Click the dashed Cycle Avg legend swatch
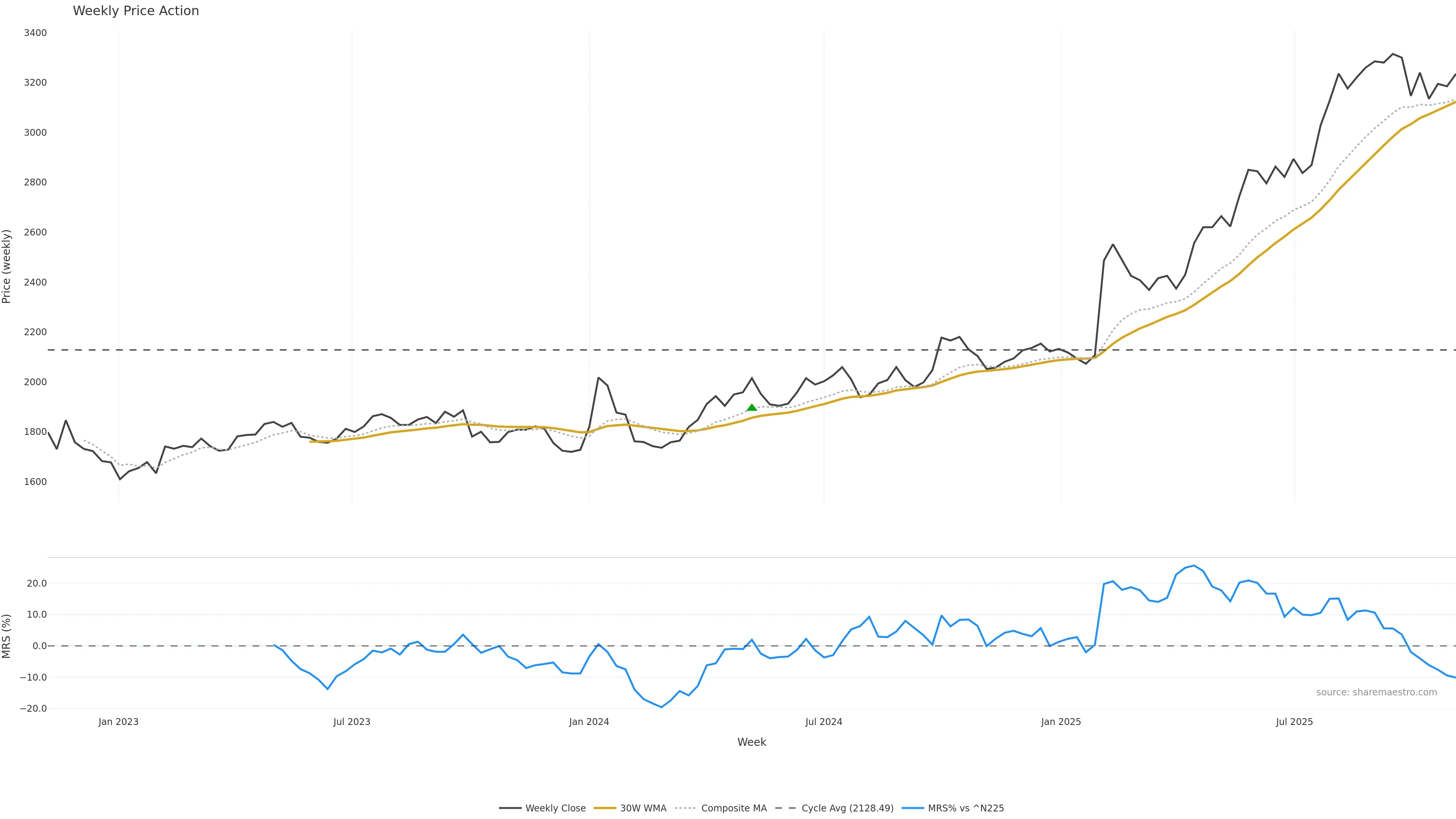The image size is (1456, 819). click(x=785, y=808)
